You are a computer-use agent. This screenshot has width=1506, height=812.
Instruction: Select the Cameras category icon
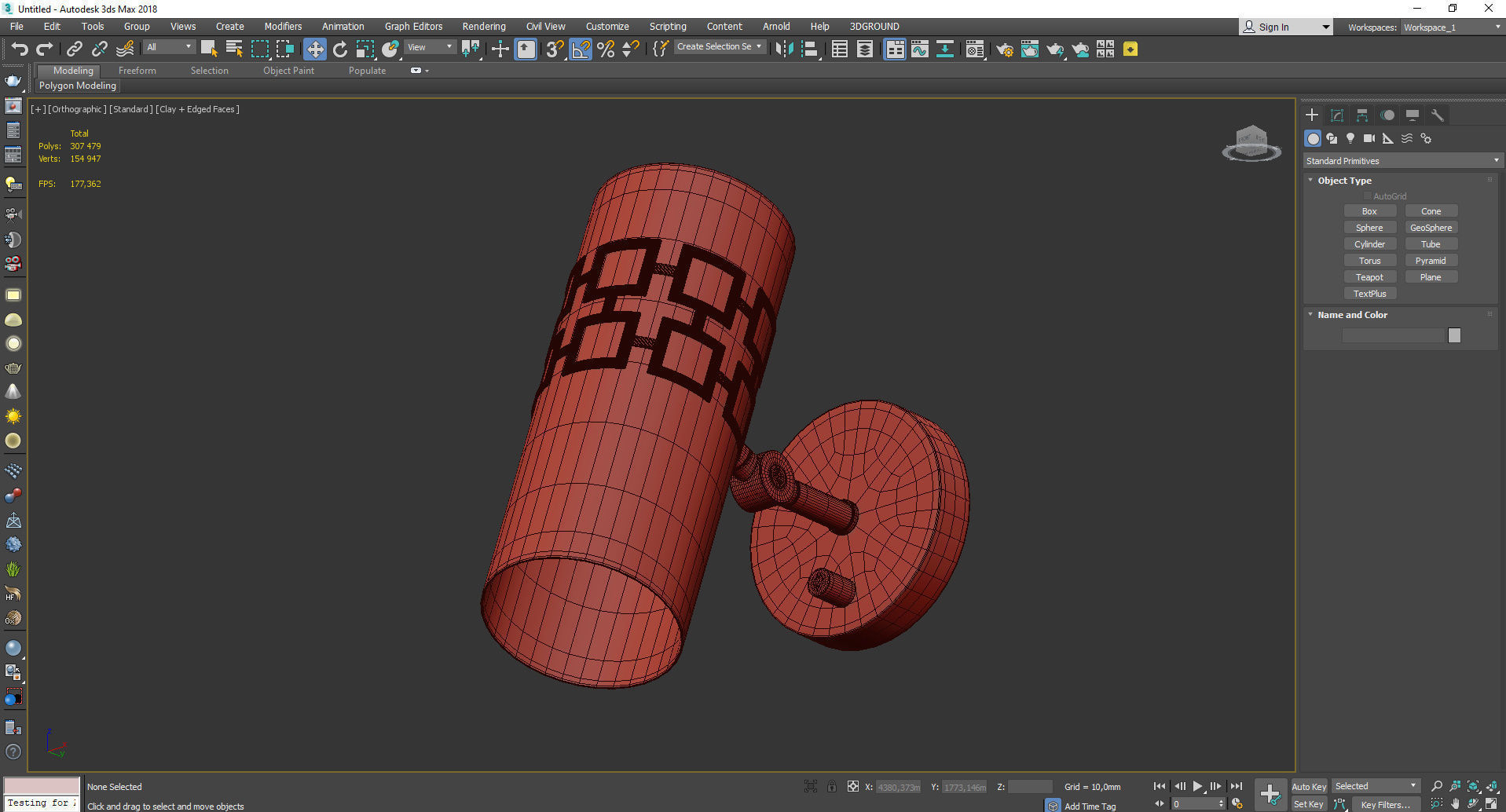(1369, 138)
